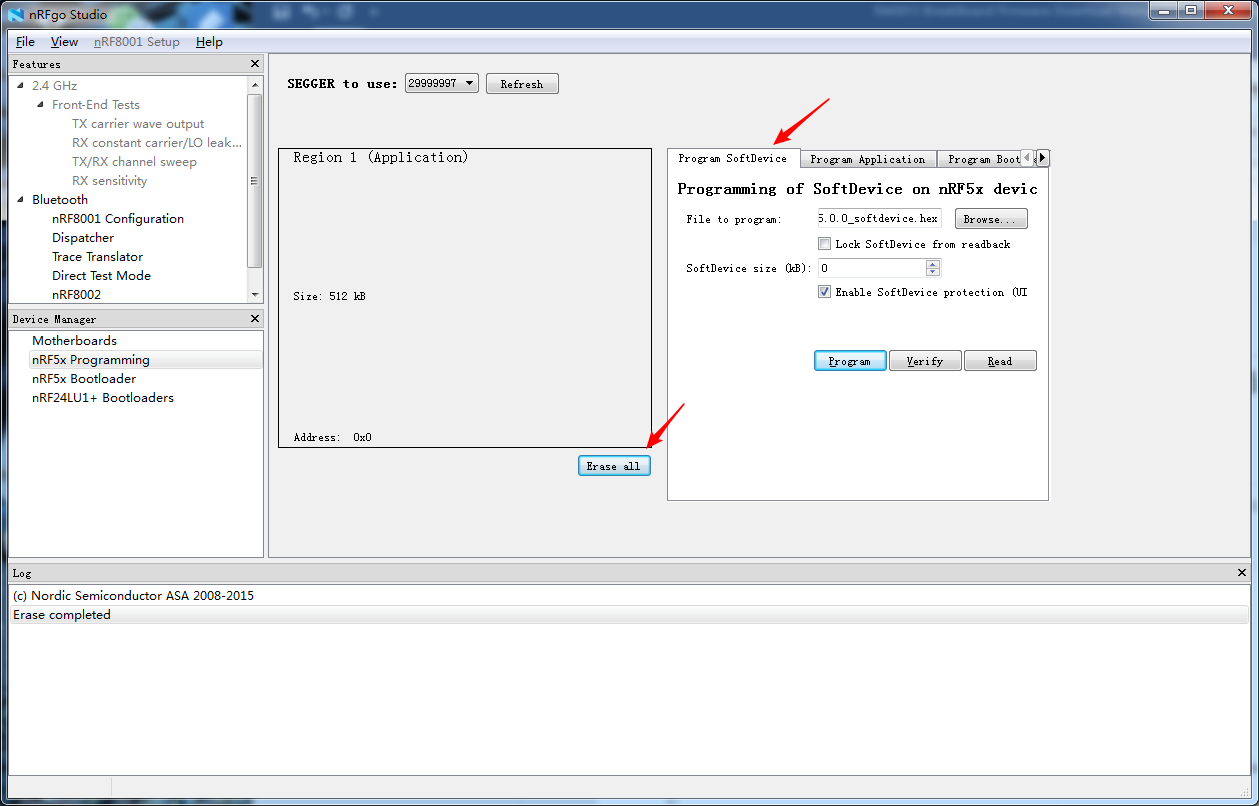Open the nRF8001 Setup menu
This screenshot has width=1259, height=806.
(x=137, y=42)
